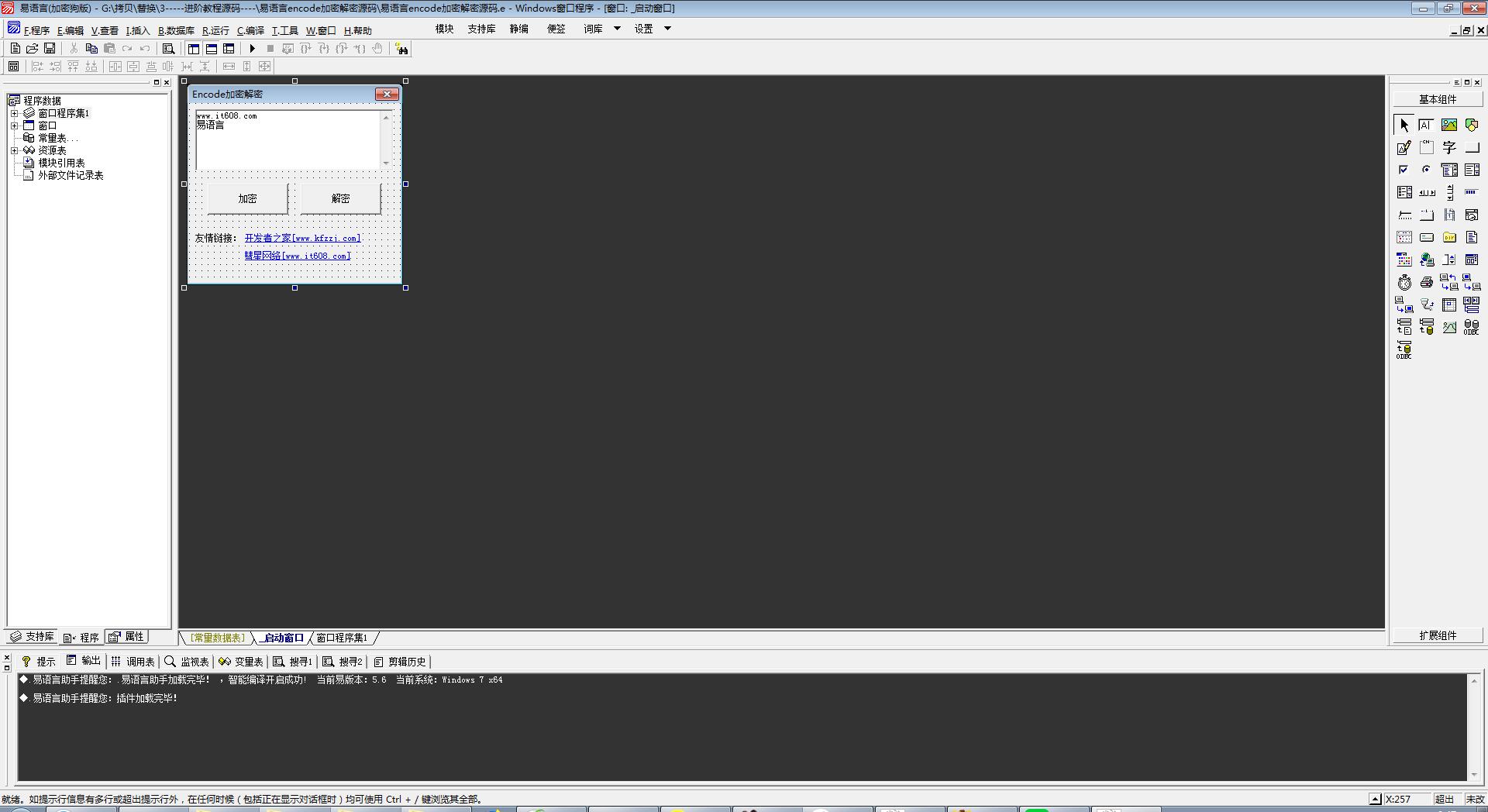Image resolution: width=1488 pixels, height=812 pixels.
Task: Toggle the bottom status panel toolbar button
Action: pyautogui.click(x=211, y=49)
